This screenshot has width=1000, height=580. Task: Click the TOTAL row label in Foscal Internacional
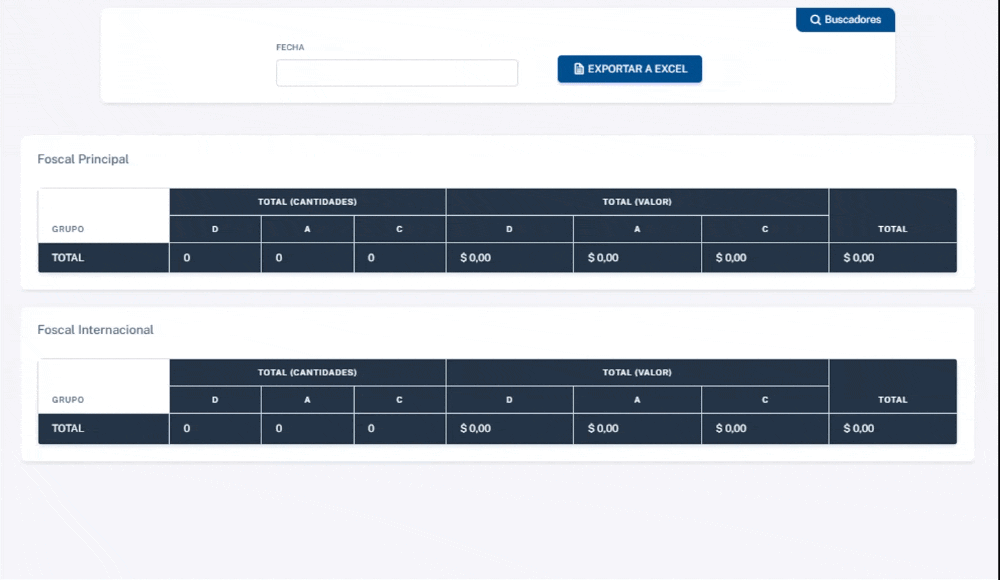tap(68, 429)
